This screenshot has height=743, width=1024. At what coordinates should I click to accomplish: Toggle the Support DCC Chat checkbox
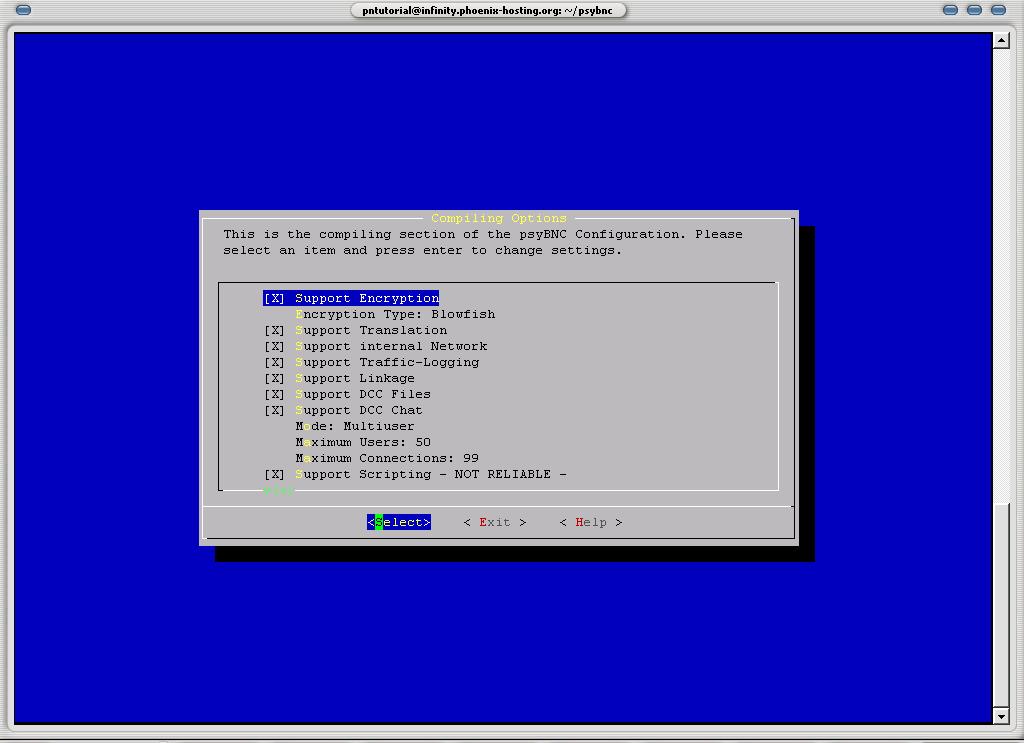274,410
